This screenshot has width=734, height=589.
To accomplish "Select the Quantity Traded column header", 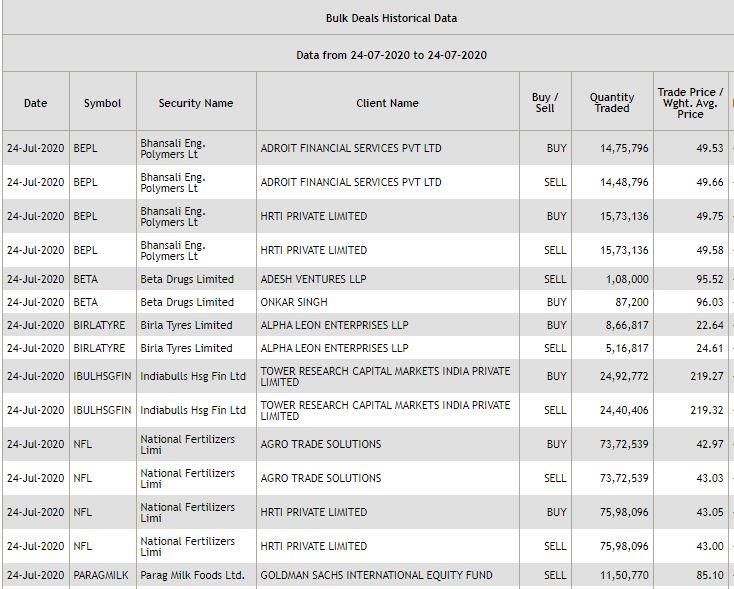I will (x=612, y=103).
